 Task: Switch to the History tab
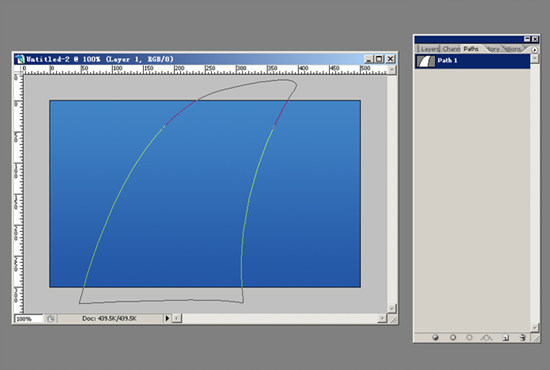click(x=493, y=49)
